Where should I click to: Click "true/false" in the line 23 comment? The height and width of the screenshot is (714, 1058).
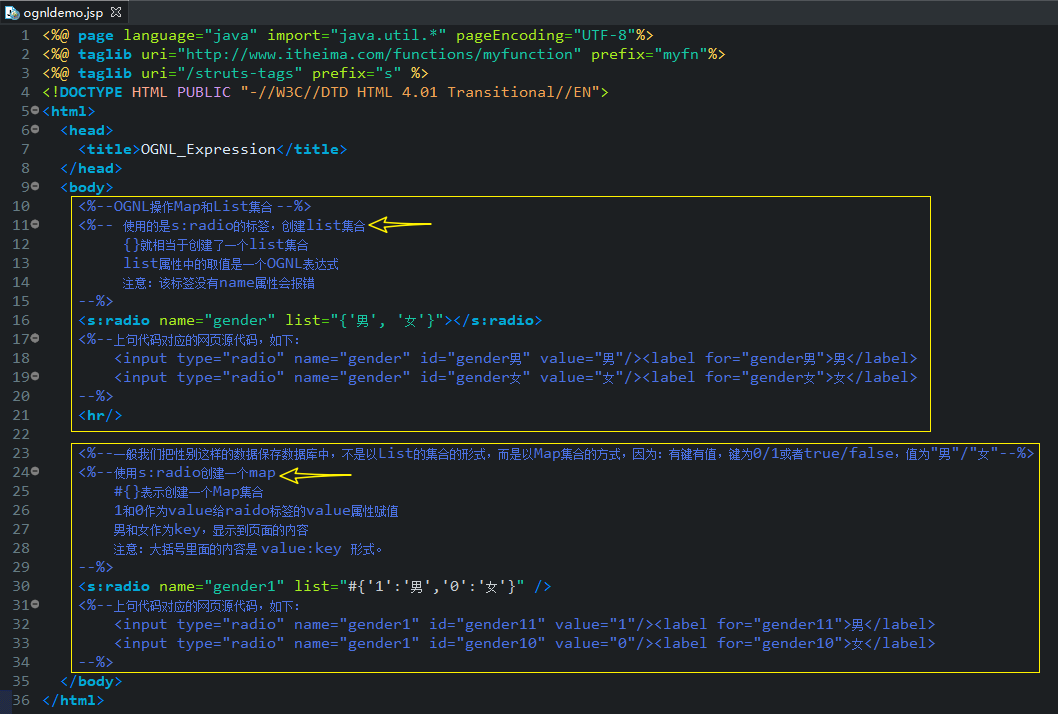coord(849,454)
